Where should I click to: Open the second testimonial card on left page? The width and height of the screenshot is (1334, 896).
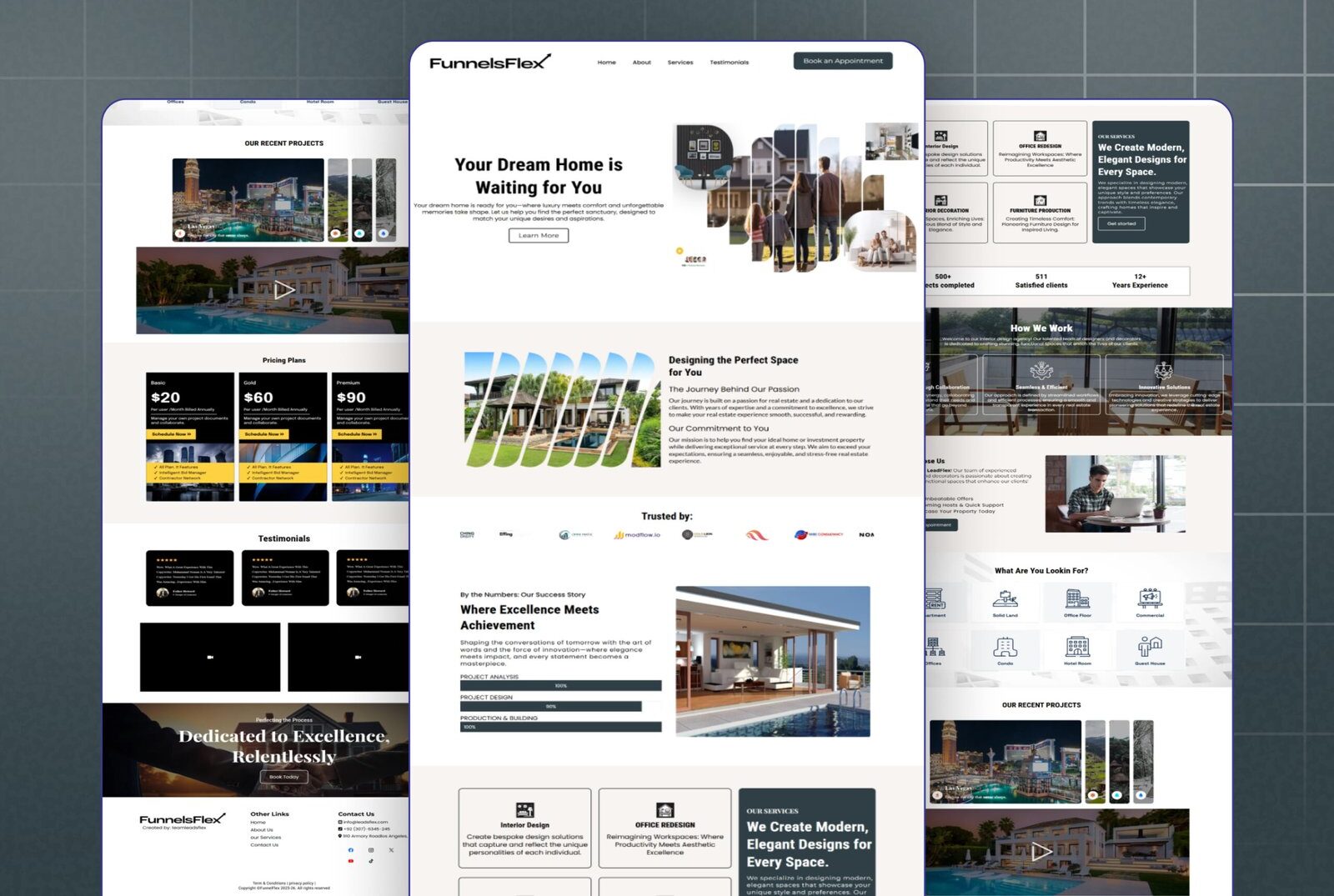click(285, 578)
